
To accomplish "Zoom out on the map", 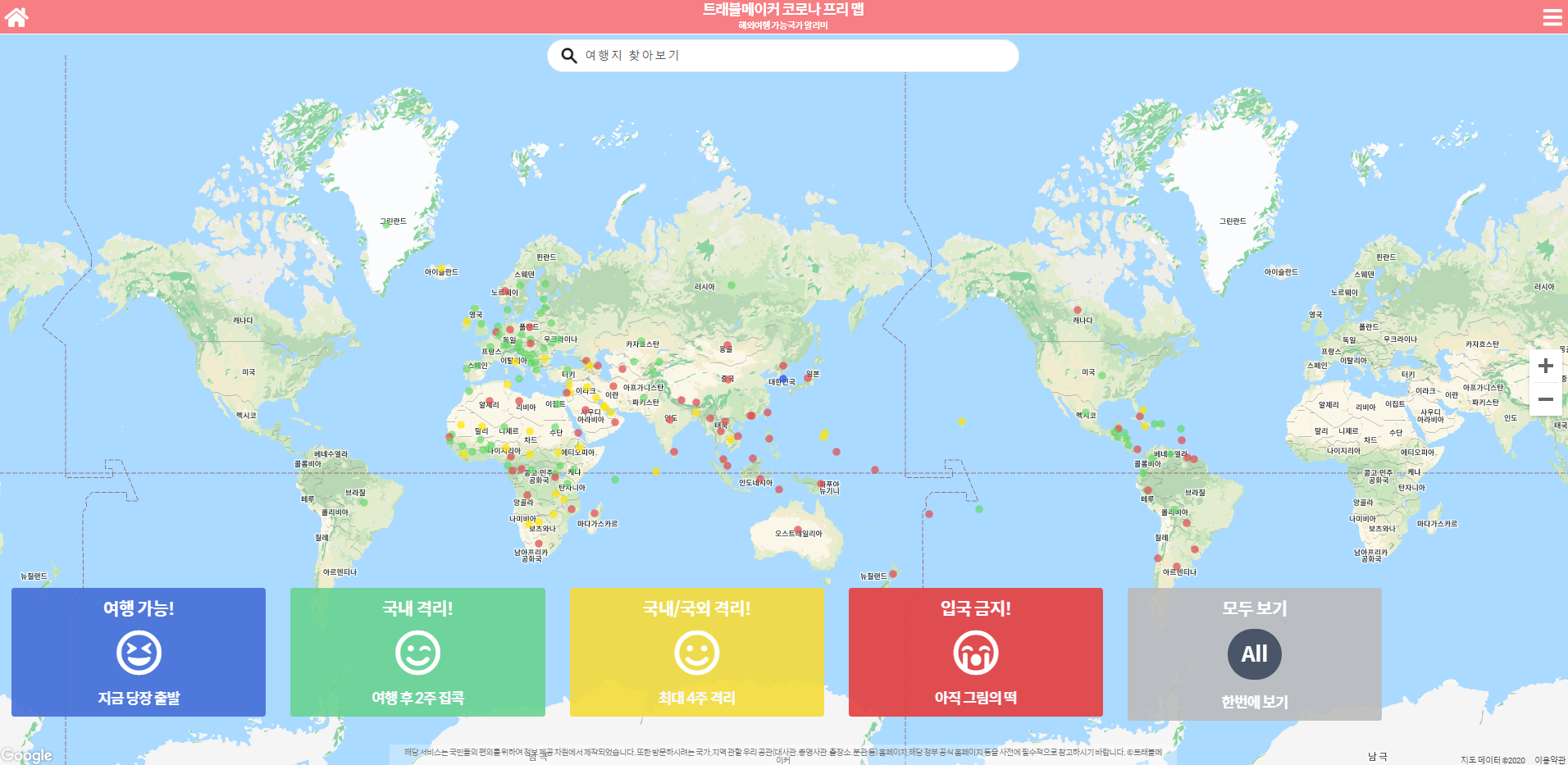I will (x=1546, y=399).
